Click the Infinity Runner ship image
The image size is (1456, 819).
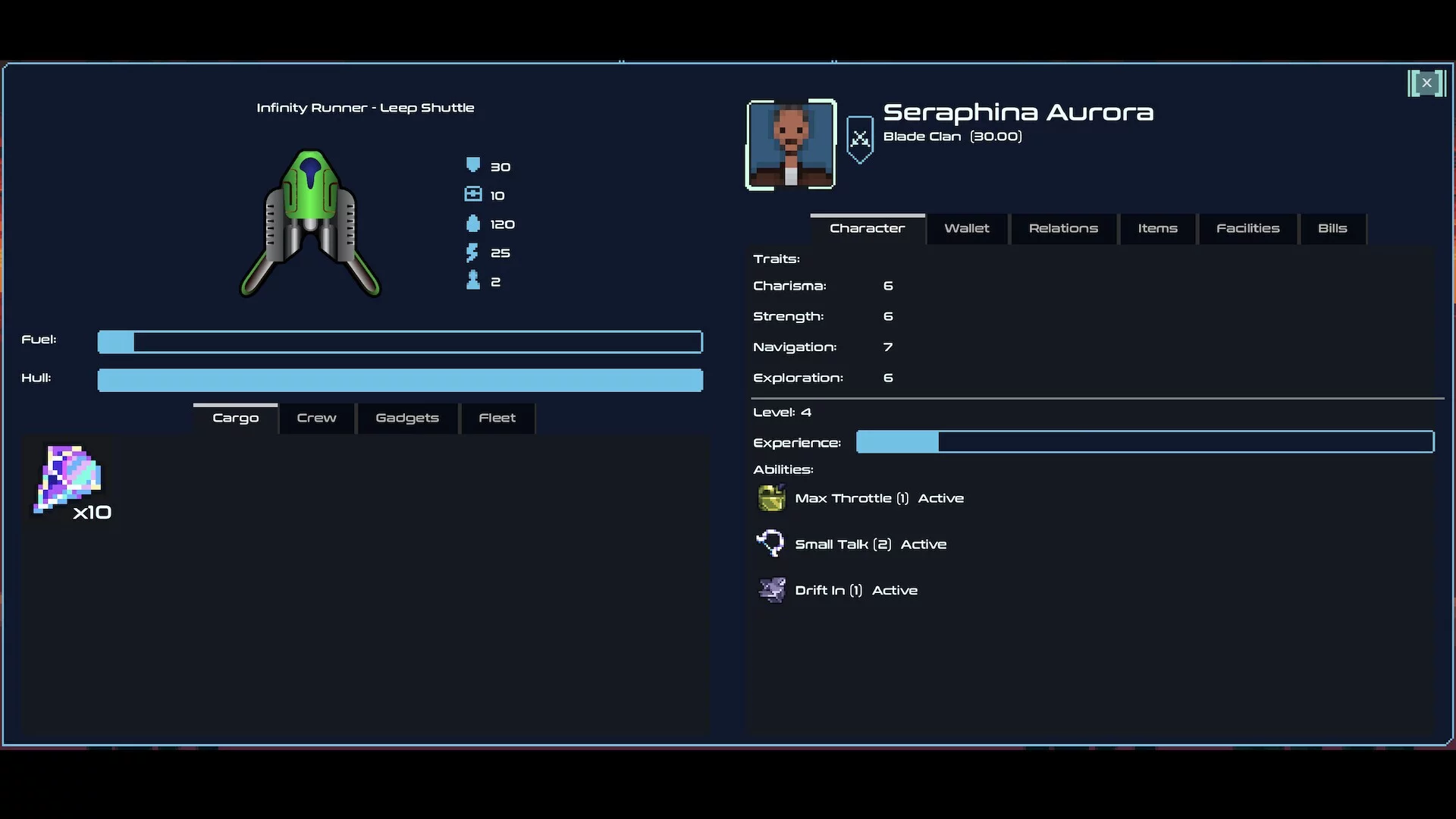tap(310, 223)
